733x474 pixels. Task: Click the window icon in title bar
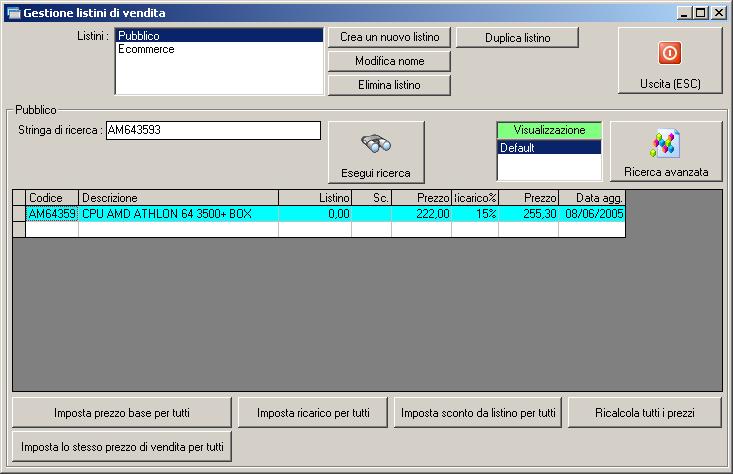tap(13, 13)
